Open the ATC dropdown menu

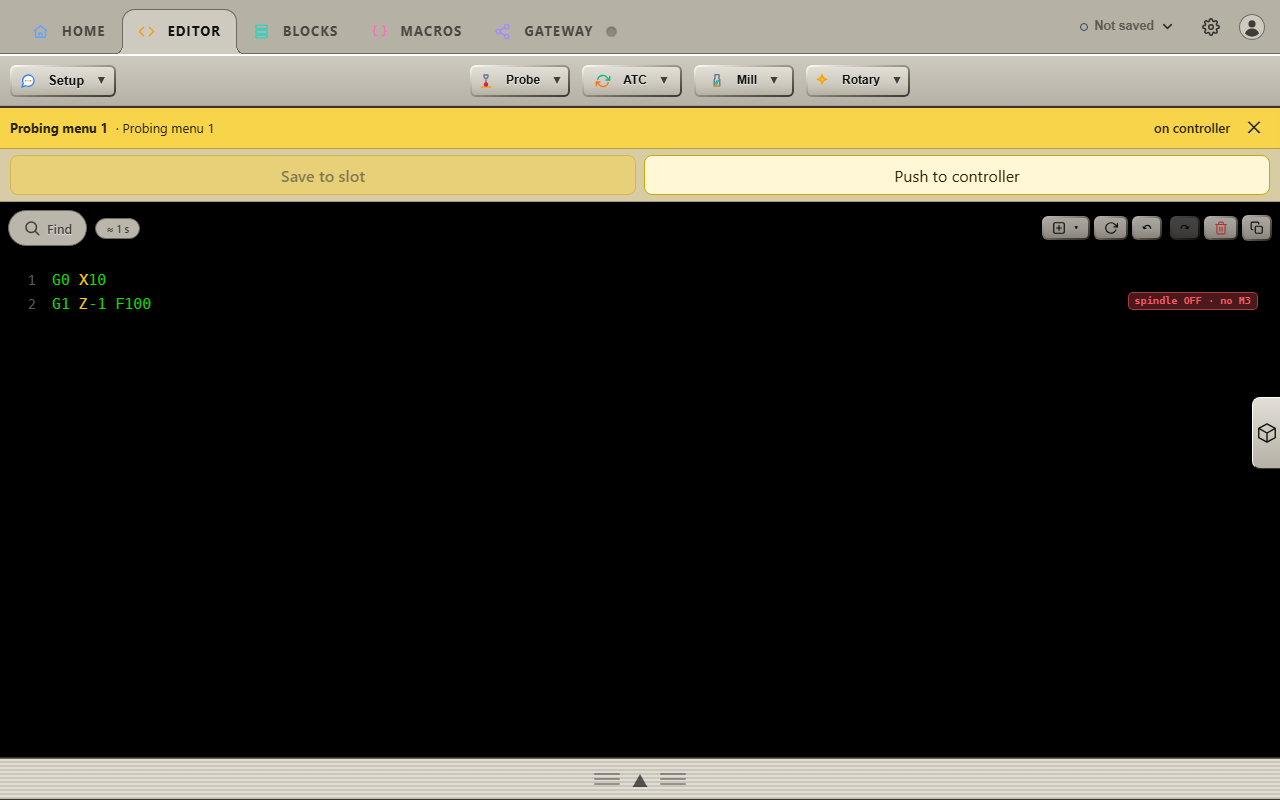(x=632, y=81)
